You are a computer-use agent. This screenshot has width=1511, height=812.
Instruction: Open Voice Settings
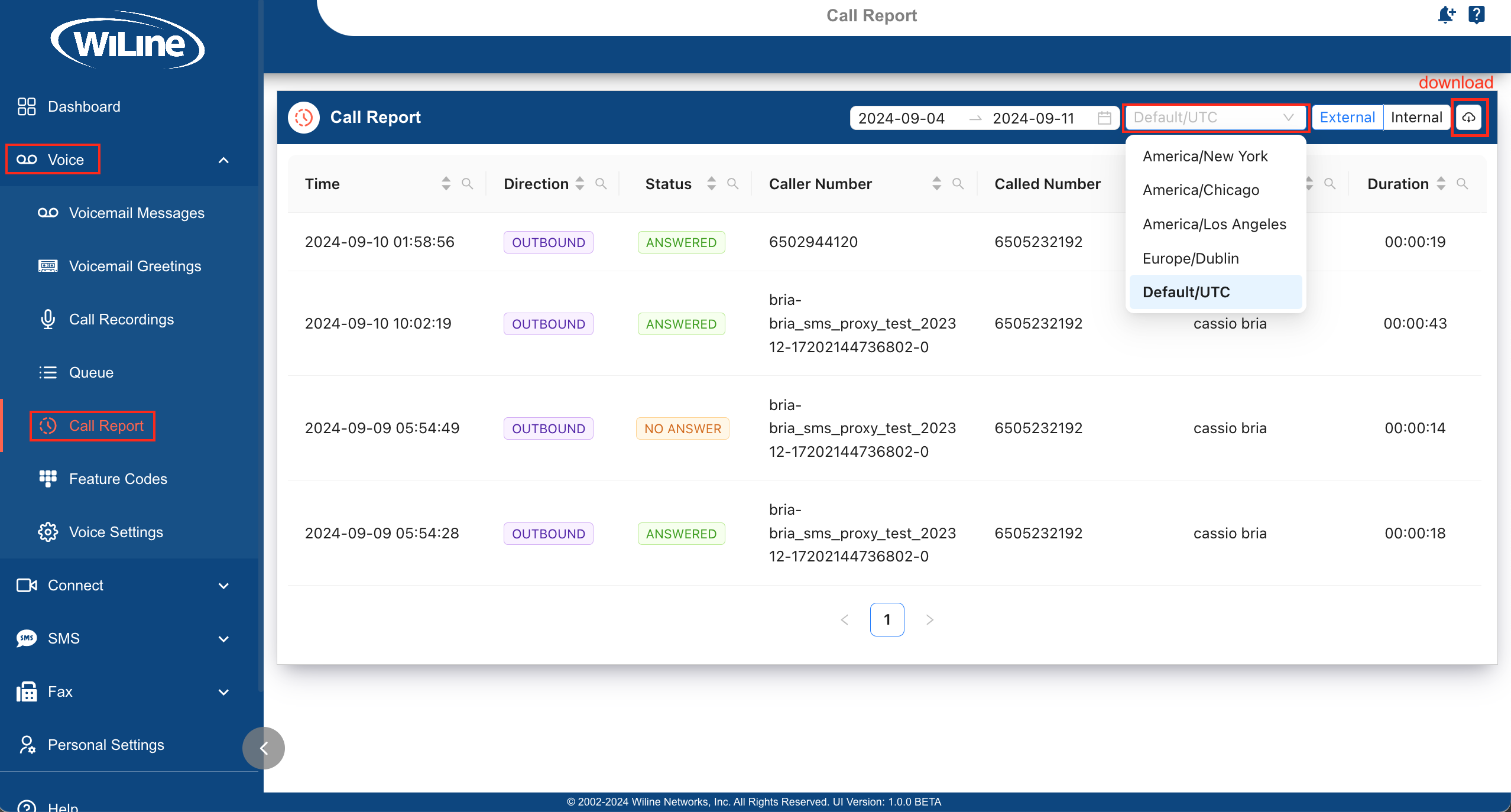(116, 532)
